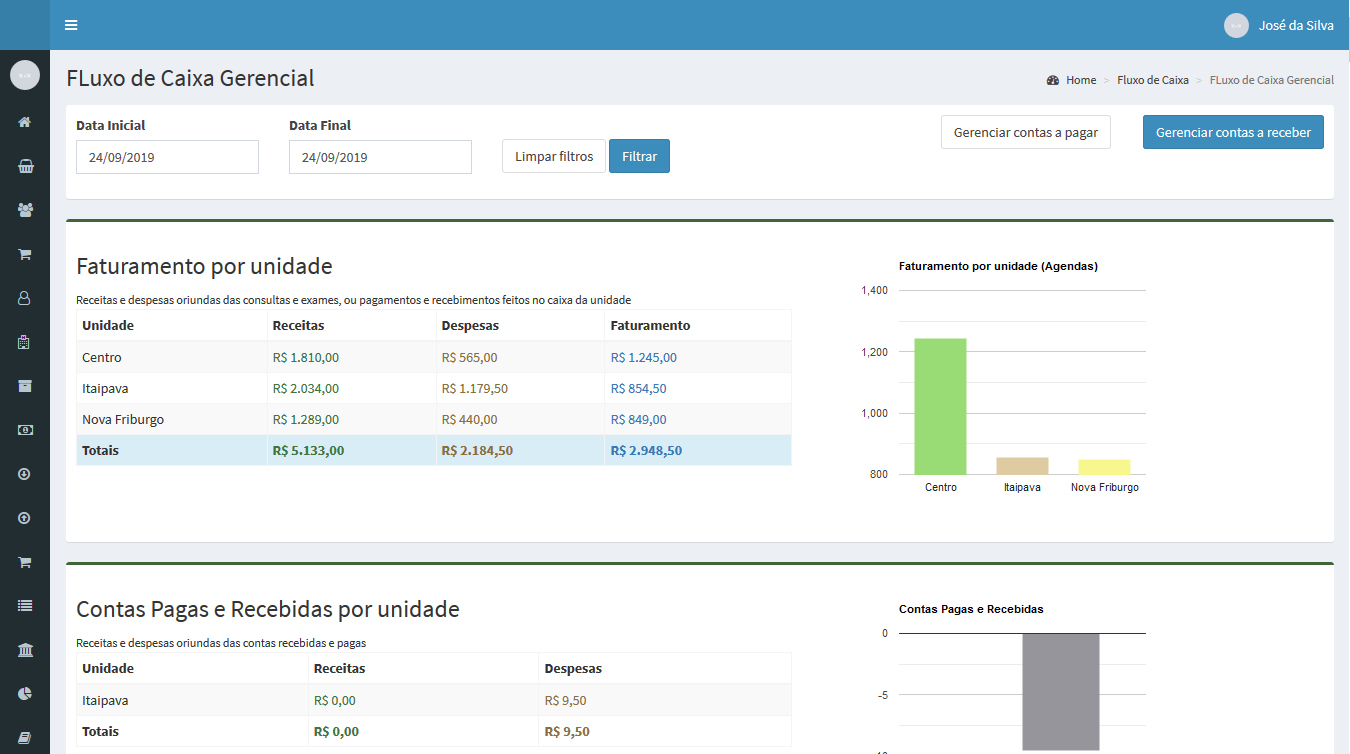Click the dashboard icon in the breadcrumb
The width and height of the screenshot is (1350, 754).
pos(1053,80)
